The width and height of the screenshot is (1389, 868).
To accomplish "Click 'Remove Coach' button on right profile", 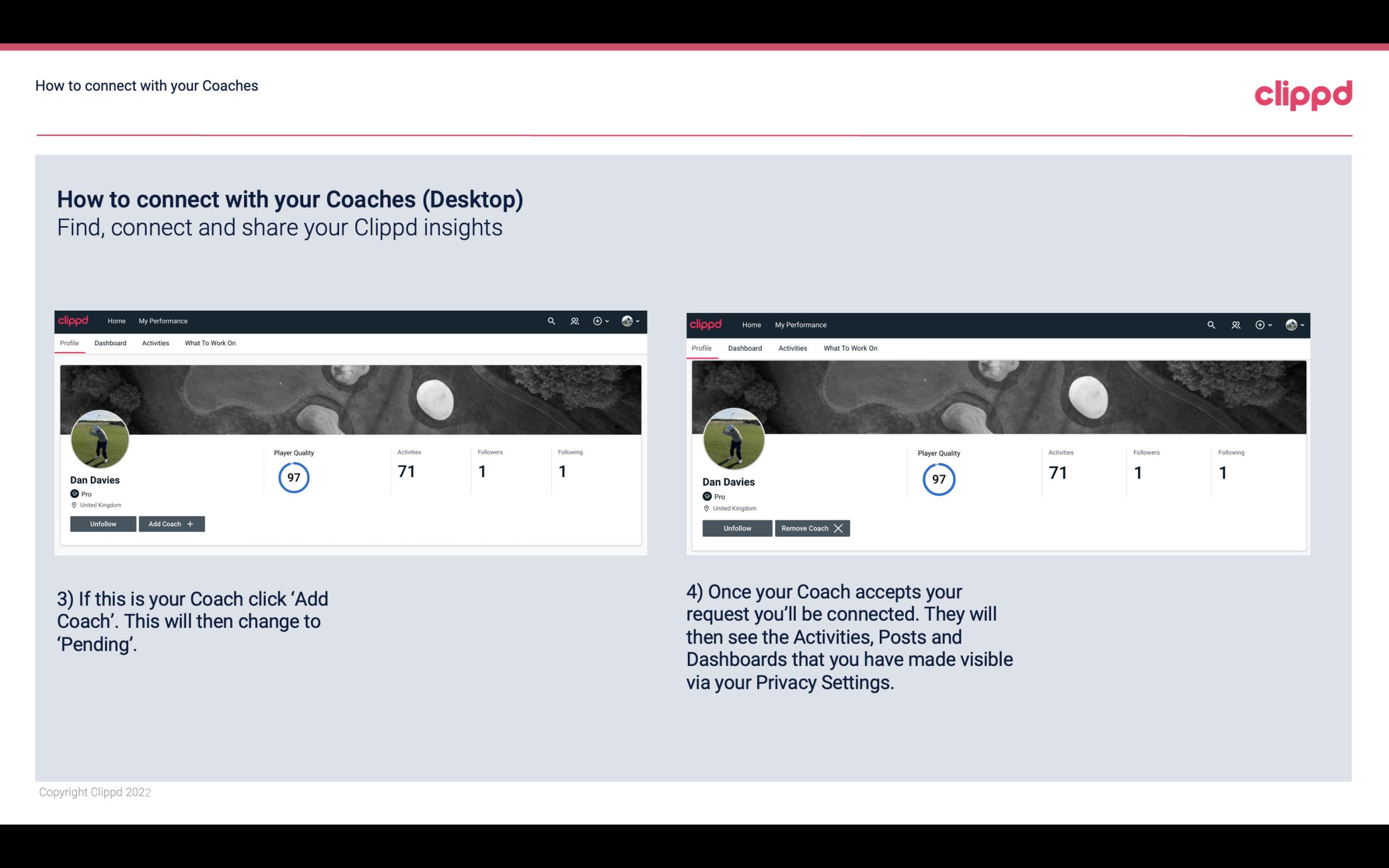I will point(812,528).
